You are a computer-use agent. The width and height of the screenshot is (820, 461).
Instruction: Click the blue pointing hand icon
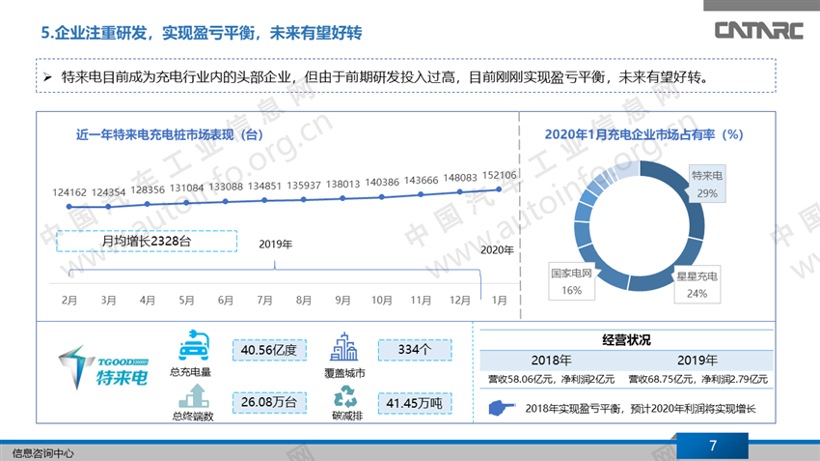coord(501,407)
